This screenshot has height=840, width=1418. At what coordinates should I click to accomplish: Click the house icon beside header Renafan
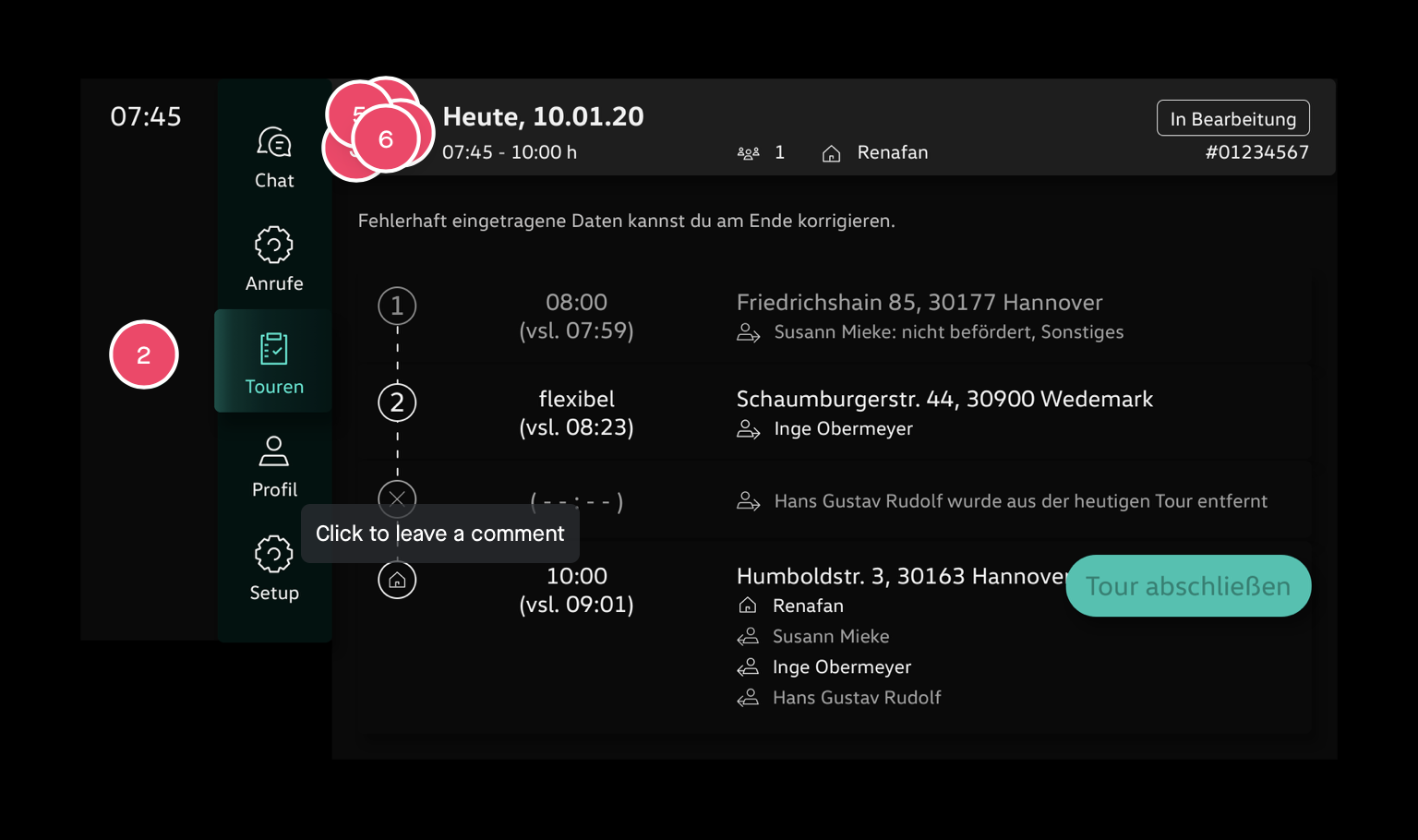pyautogui.click(x=832, y=153)
